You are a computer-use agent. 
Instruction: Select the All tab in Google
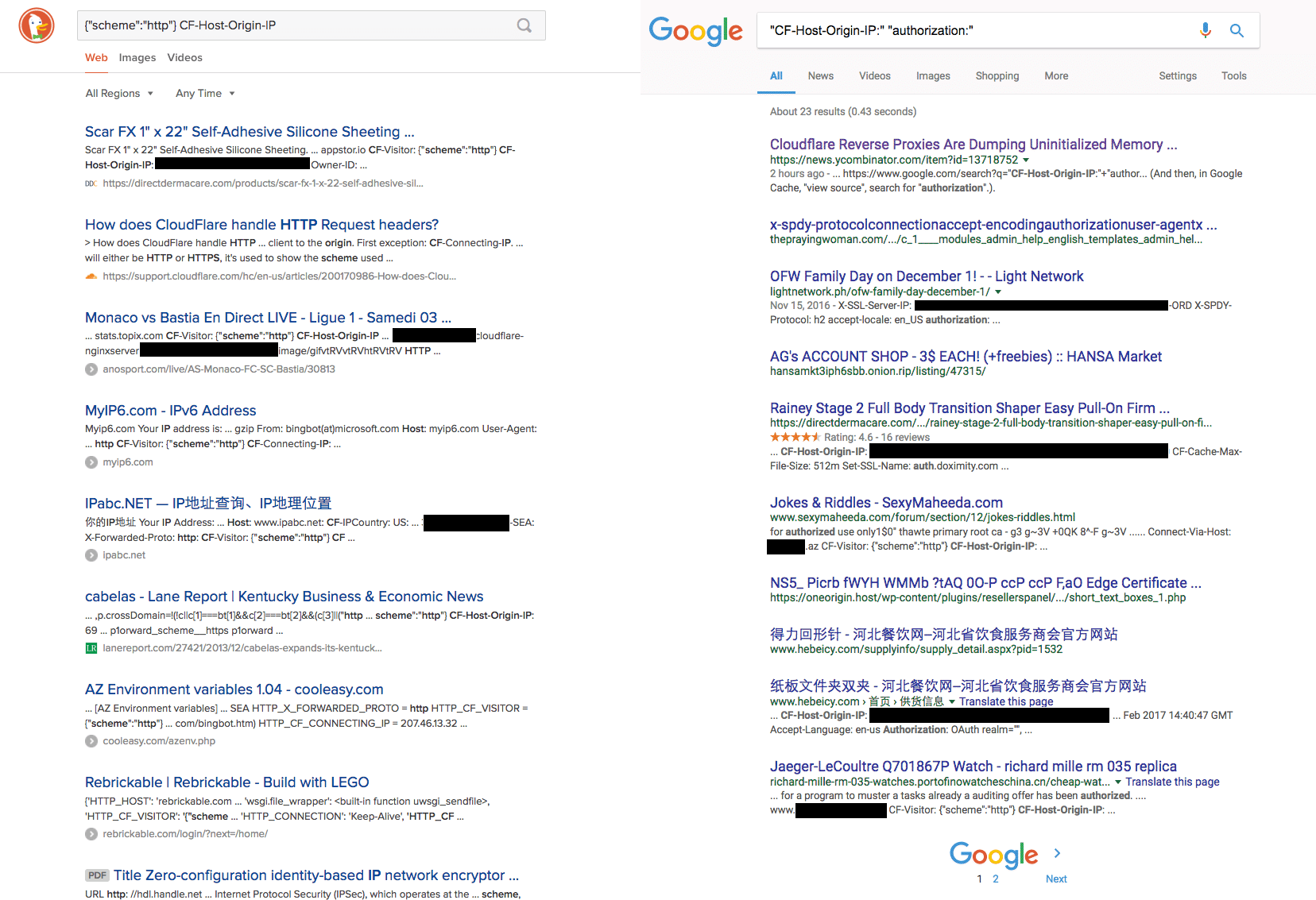776,76
